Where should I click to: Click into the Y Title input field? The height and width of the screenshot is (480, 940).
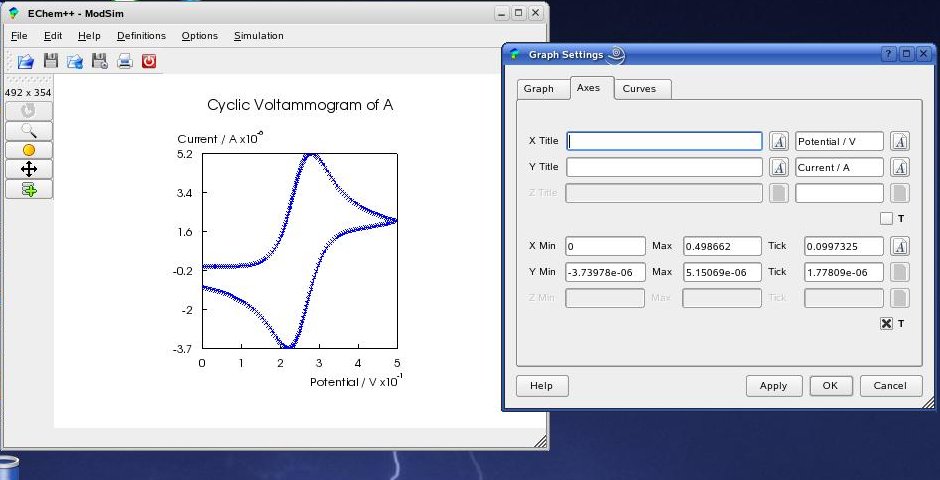click(664, 167)
